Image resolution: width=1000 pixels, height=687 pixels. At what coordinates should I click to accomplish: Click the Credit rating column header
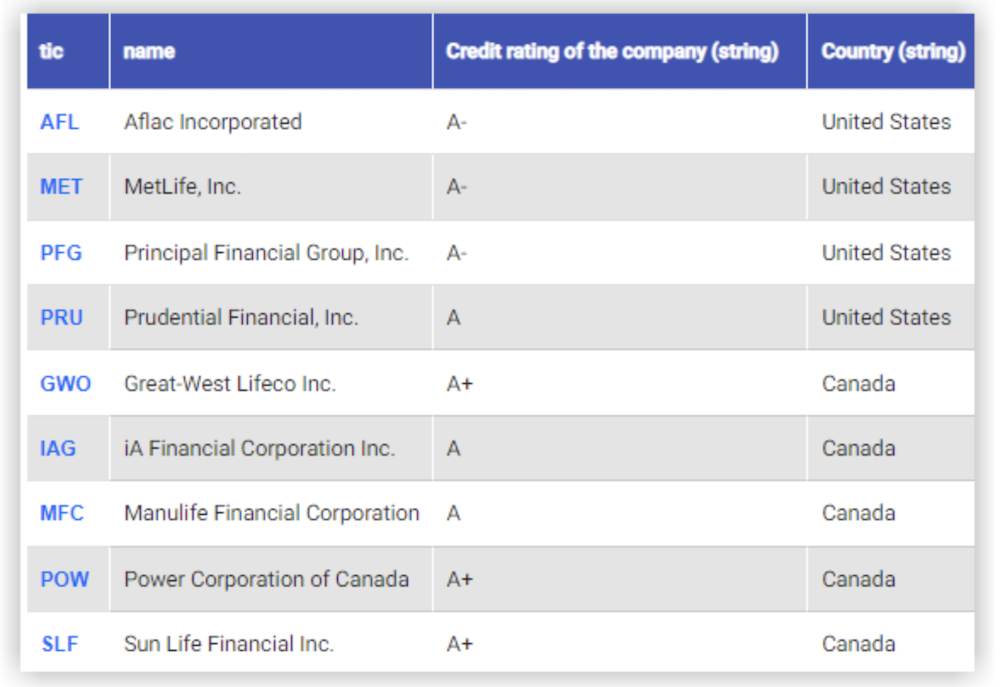coord(612,51)
